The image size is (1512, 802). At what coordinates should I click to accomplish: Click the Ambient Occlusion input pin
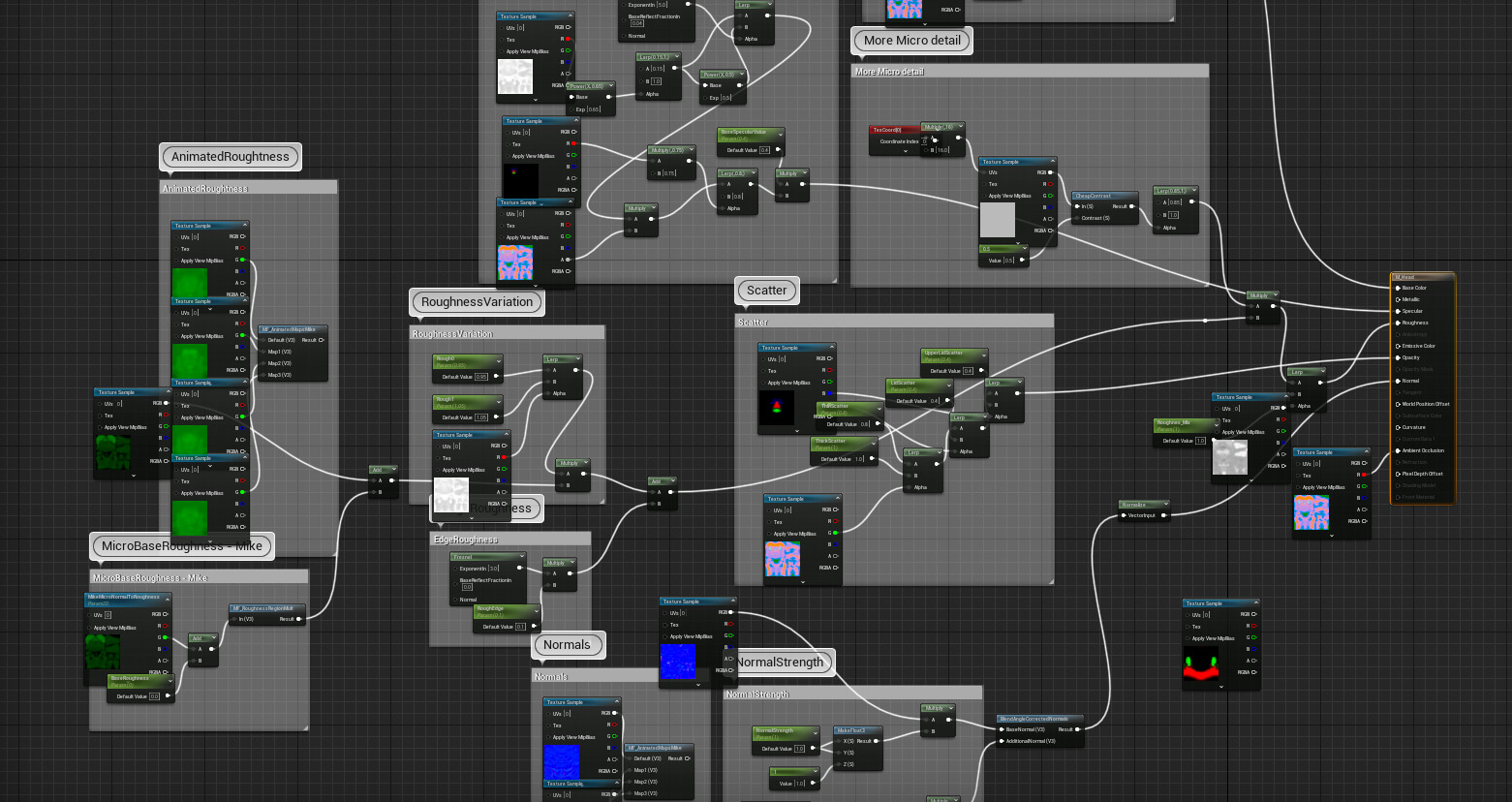point(1397,450)
